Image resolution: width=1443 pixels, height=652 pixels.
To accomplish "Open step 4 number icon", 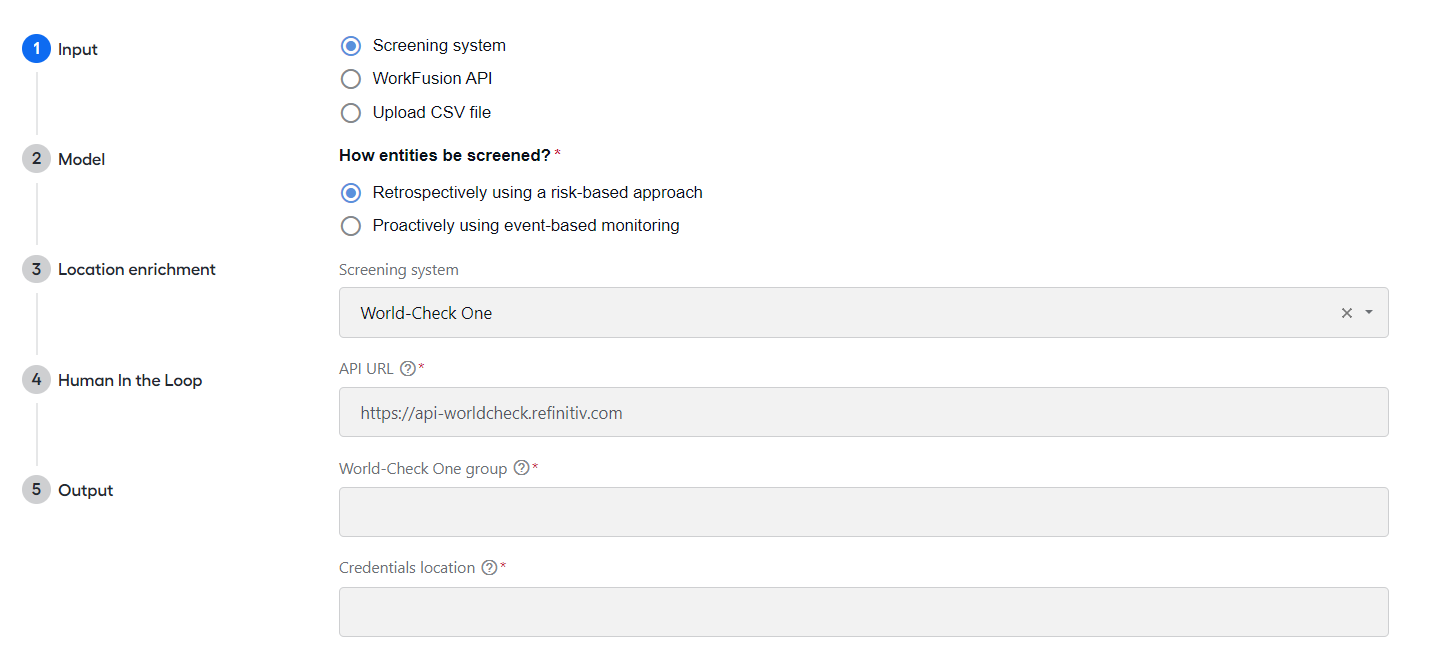I will tap(36, 380).
